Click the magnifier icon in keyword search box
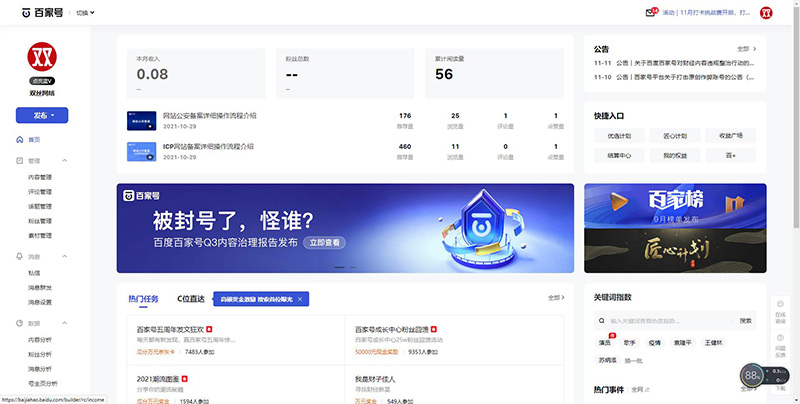 pos(602,321)
